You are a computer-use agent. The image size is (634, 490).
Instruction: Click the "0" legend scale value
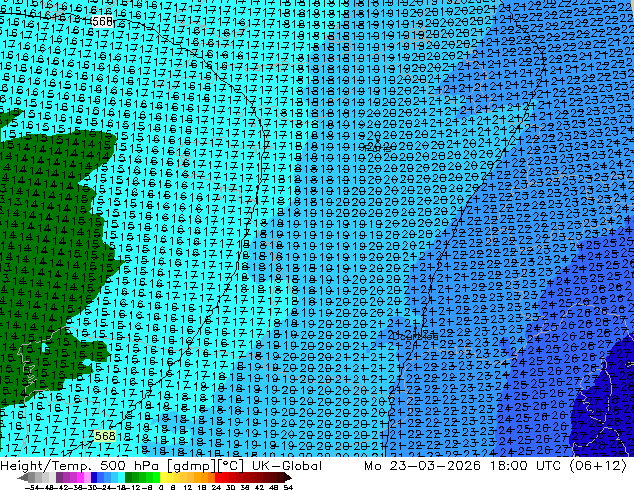(161, 487)
